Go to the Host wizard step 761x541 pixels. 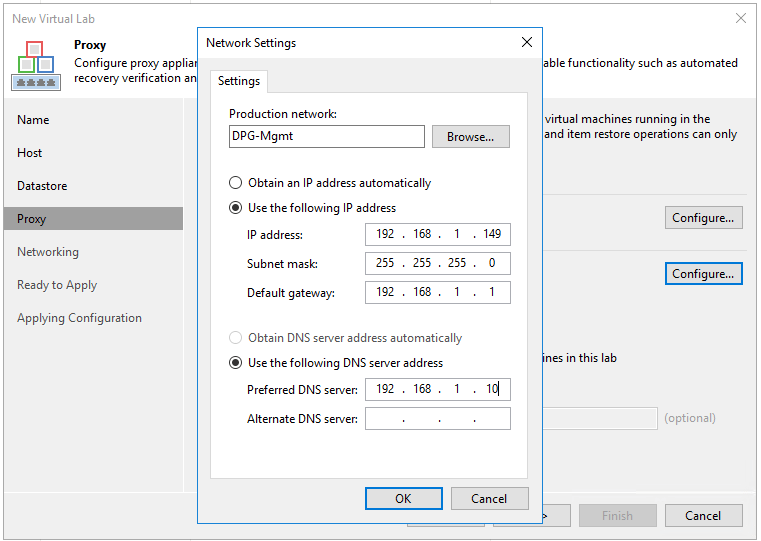click(x=30, y=153)
